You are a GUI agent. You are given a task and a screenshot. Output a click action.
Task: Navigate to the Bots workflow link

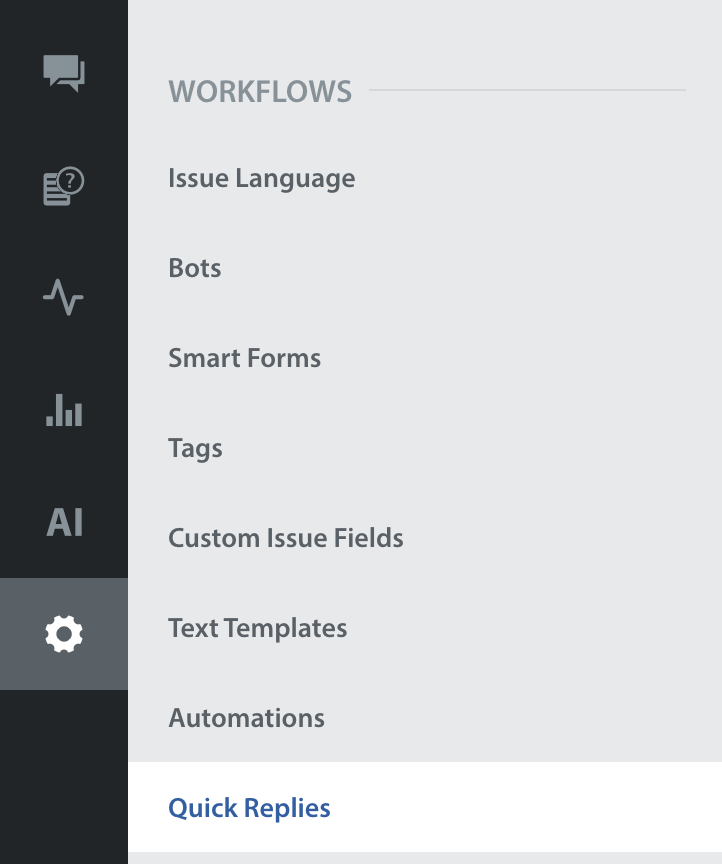tap(195, 269)
